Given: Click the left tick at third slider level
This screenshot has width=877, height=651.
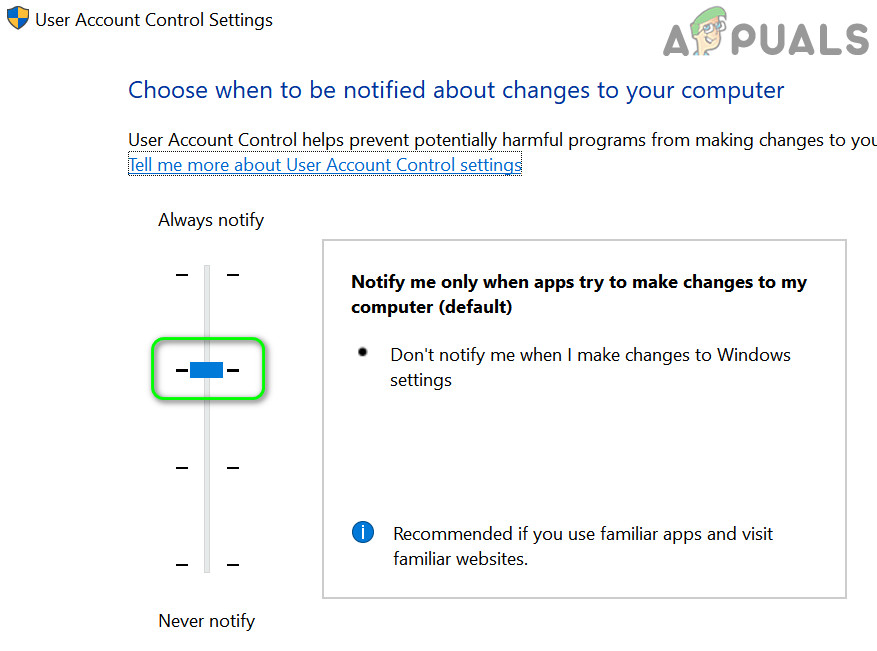Looking at the screenshot, I should 181,467.
